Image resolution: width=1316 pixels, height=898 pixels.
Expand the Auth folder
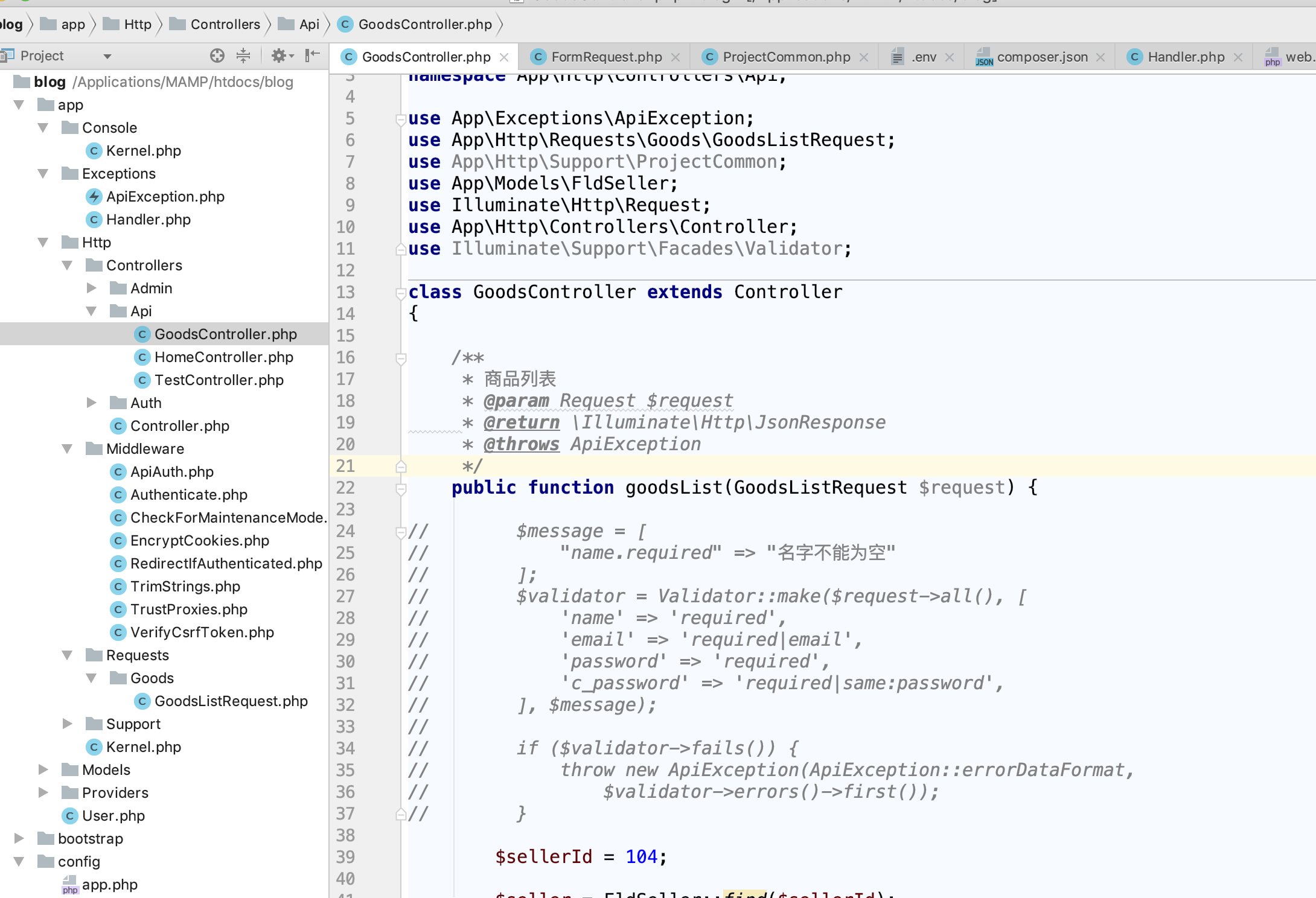(91, 403)
